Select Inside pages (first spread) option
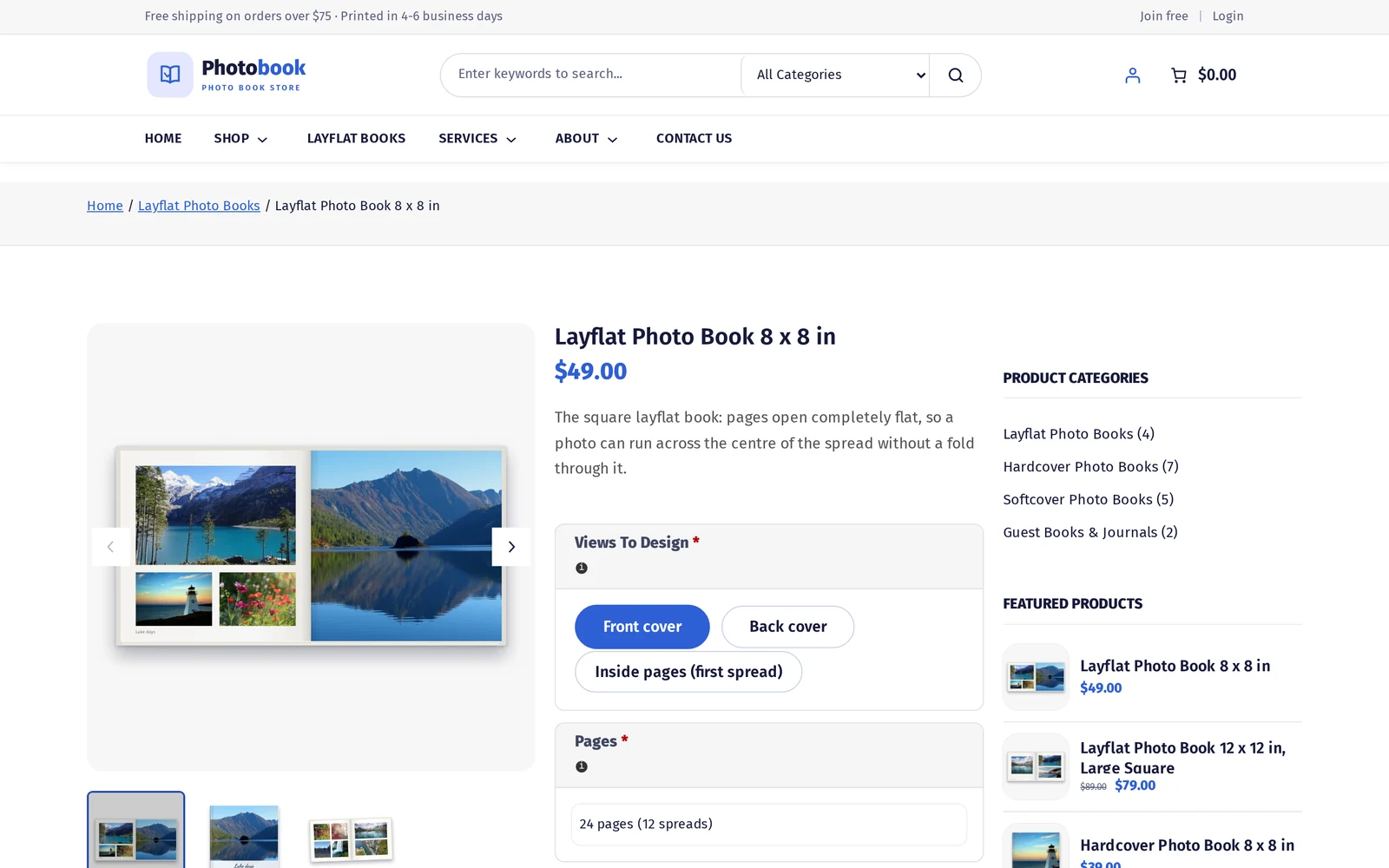The height and width of the screenshot is (868, 1389). click(688, 672)
